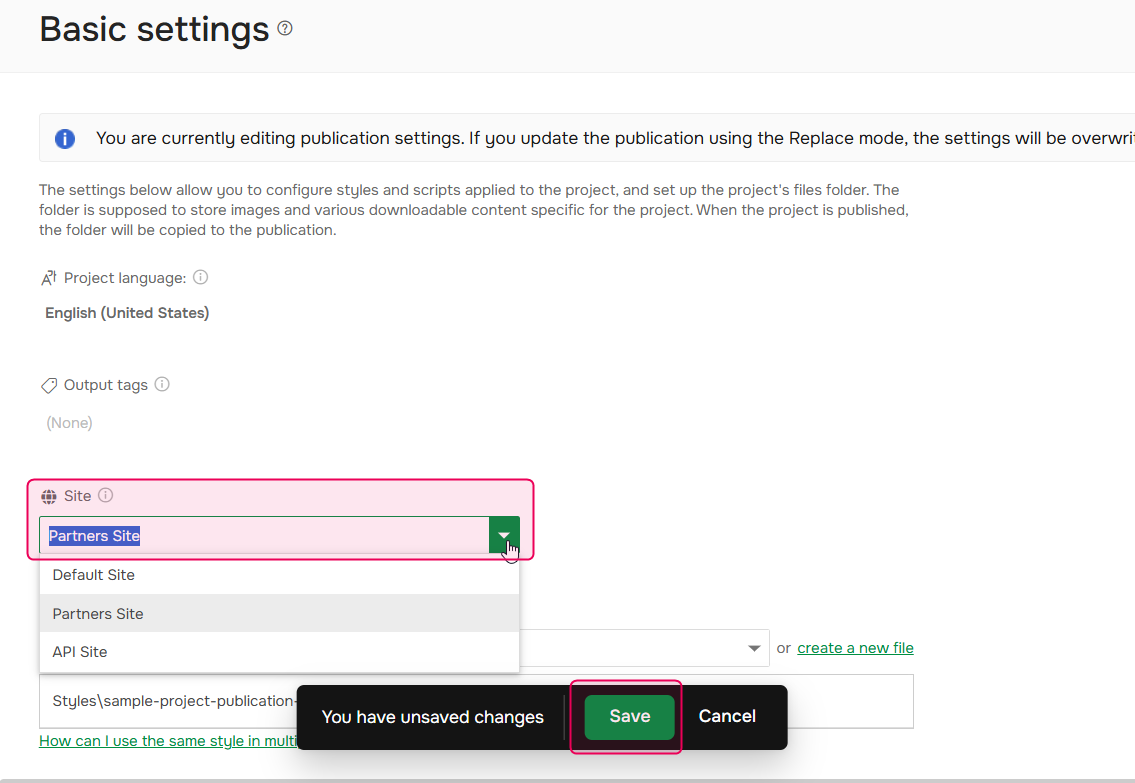The height and width of the screenshot is (783, 1135).
Task: Open 'How can I use the same style' link
Action: coord(168,741)
